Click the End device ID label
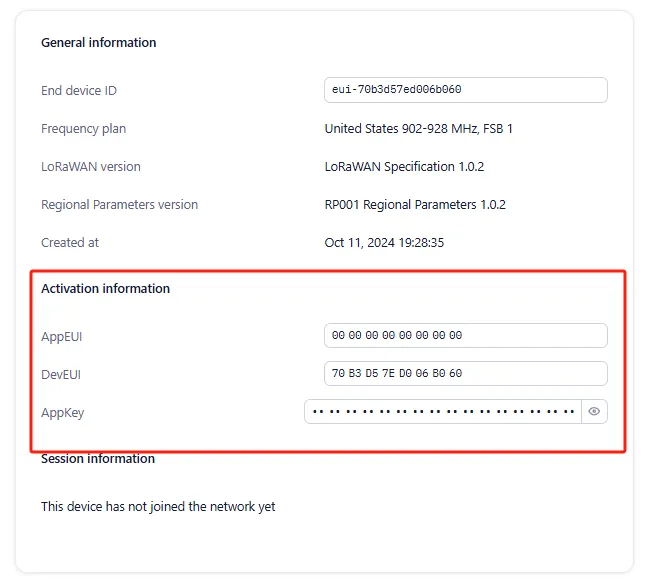This screenshot has width=645, height=587. point(79,91)
